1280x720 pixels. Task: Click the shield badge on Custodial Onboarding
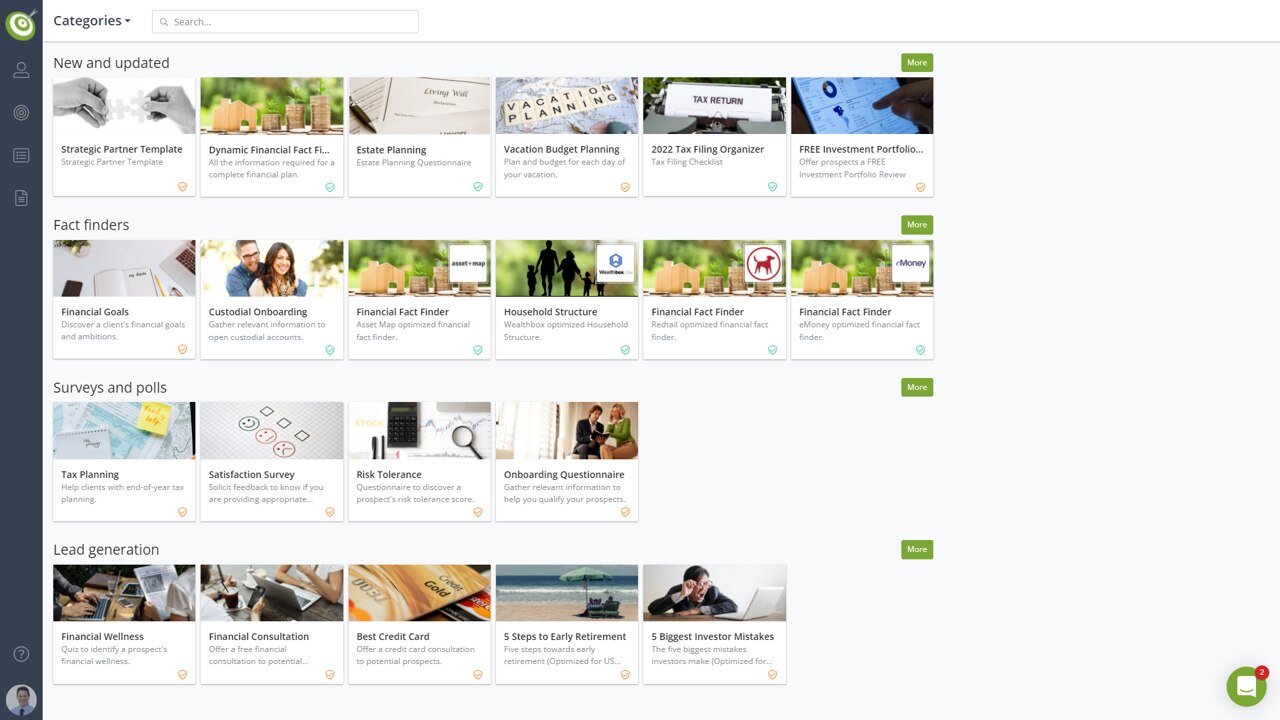(330, 350)
